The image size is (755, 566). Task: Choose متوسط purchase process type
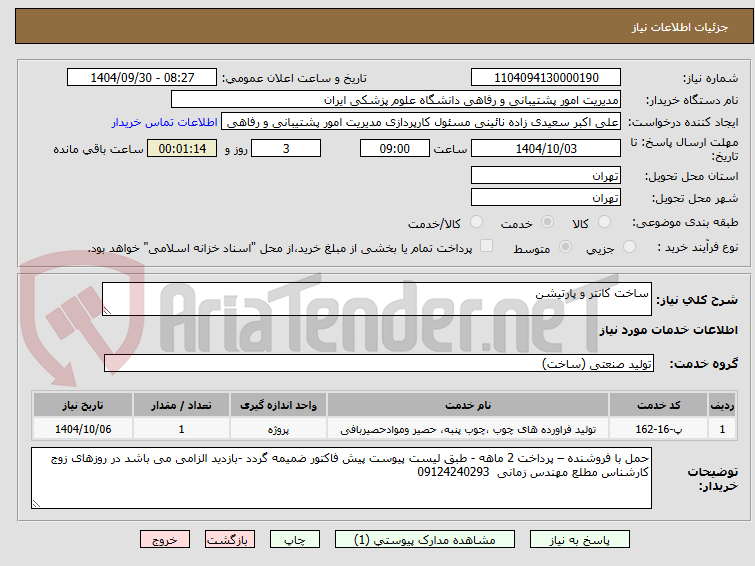[565, 247]
